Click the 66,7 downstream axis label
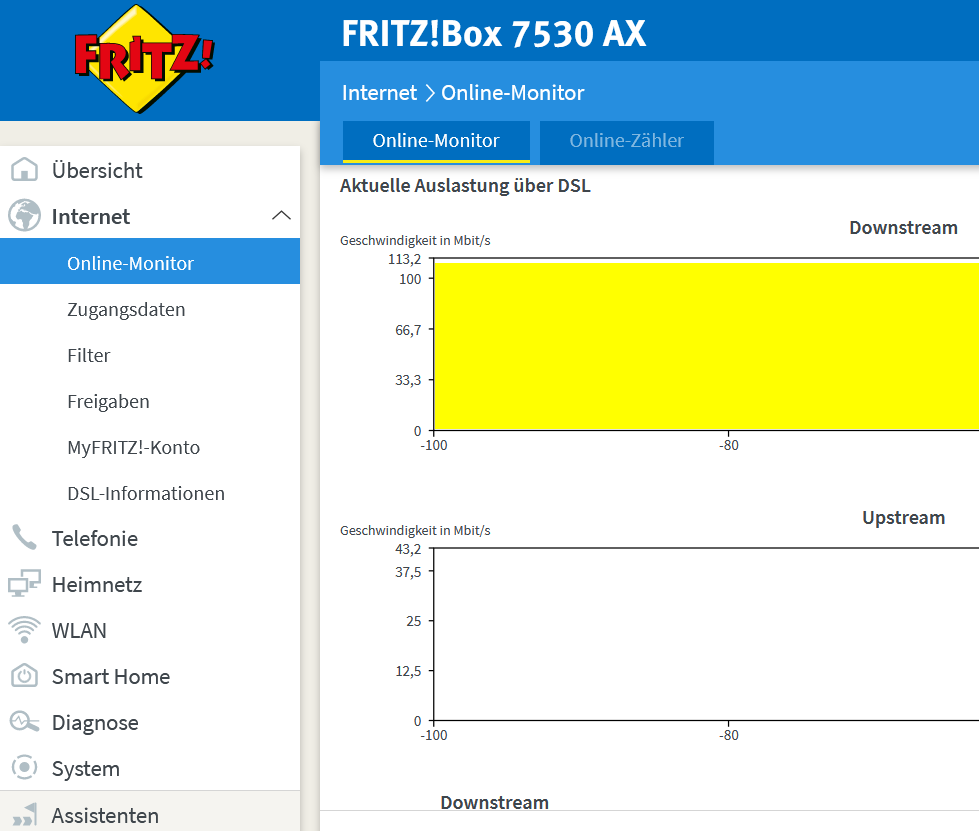Image resolution: width=979 pixels, height=831 pixels. (x=408, y=330)
